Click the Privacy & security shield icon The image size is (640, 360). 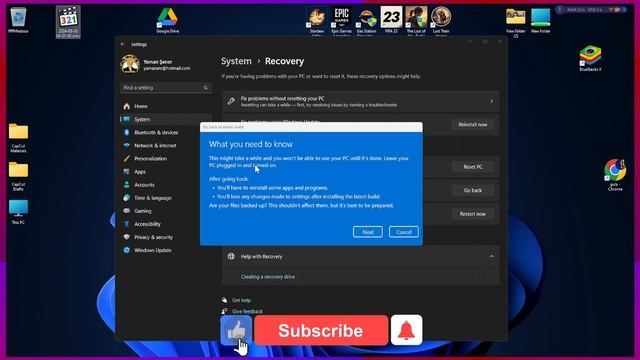127,237
